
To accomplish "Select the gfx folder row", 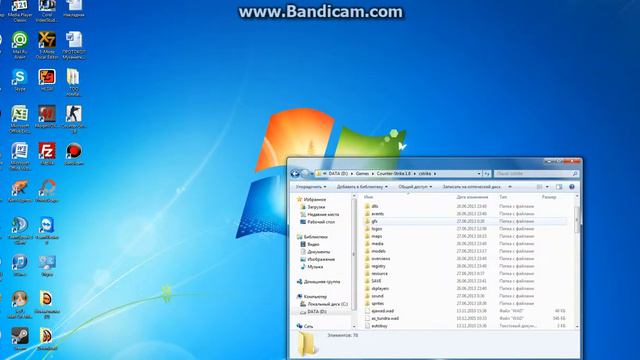I will [x=465, y=221].
